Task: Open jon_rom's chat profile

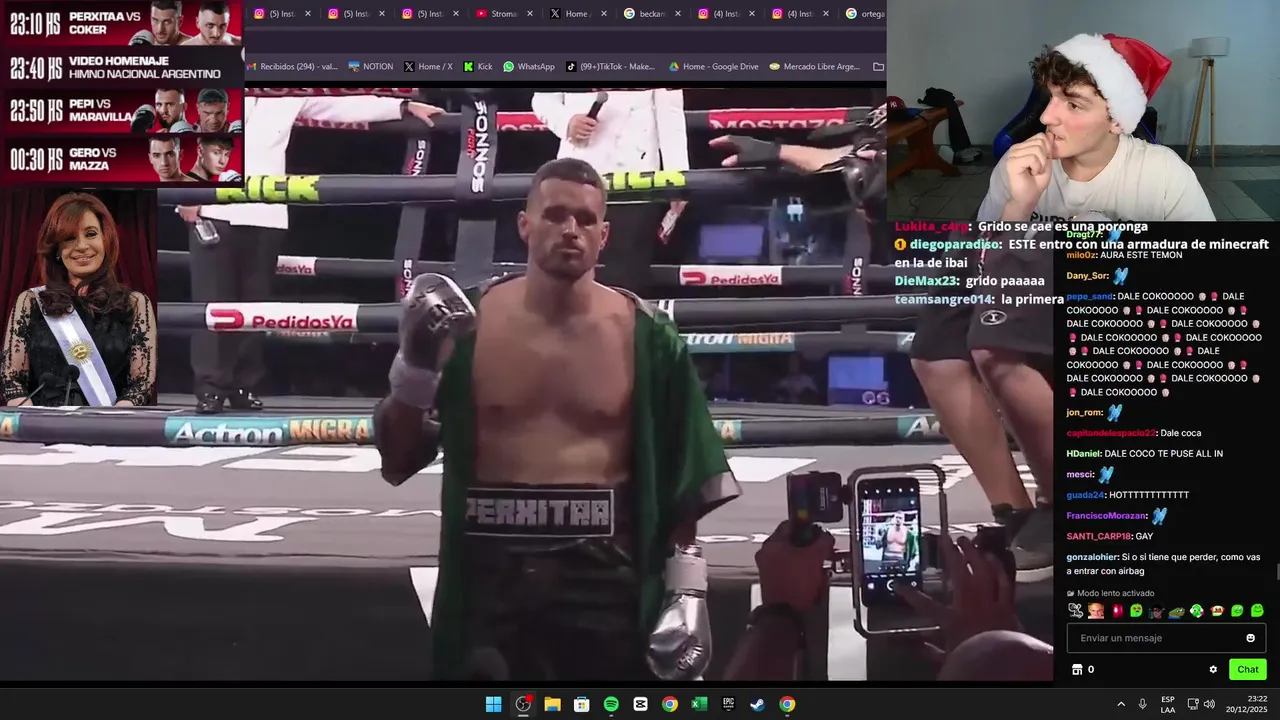Action: click(1085, 412)
